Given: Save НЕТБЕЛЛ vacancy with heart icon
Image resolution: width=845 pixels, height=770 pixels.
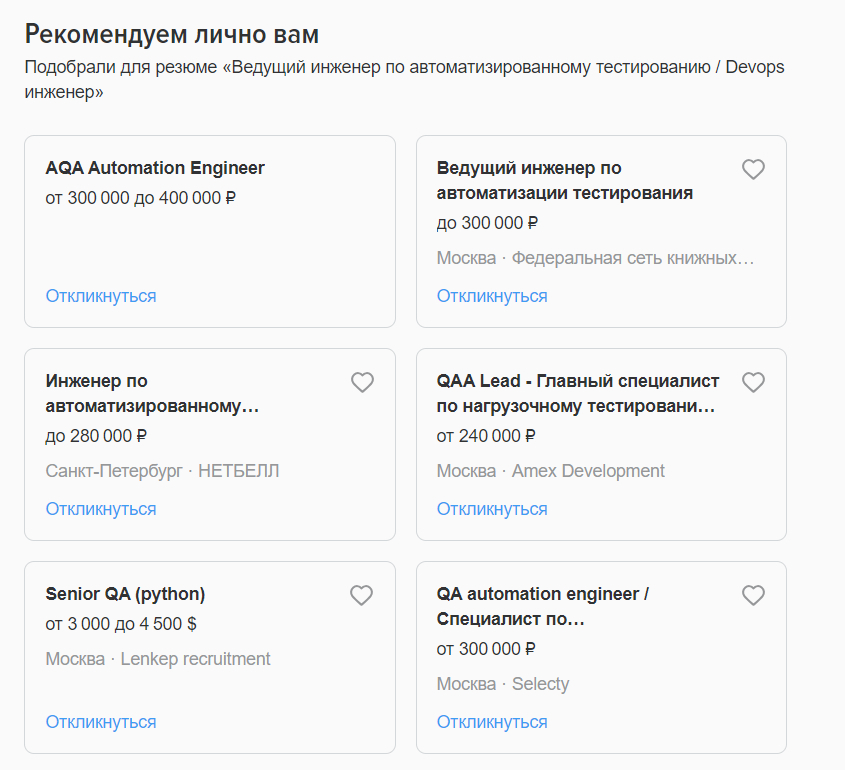Looking at the screenshot, I should [362, 382].
